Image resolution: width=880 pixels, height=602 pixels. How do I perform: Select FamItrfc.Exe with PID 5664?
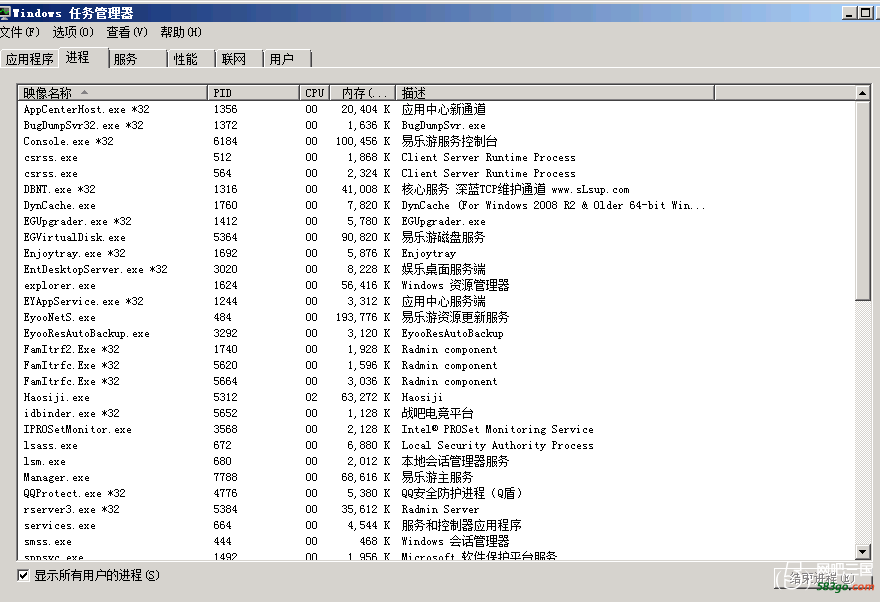437,381
